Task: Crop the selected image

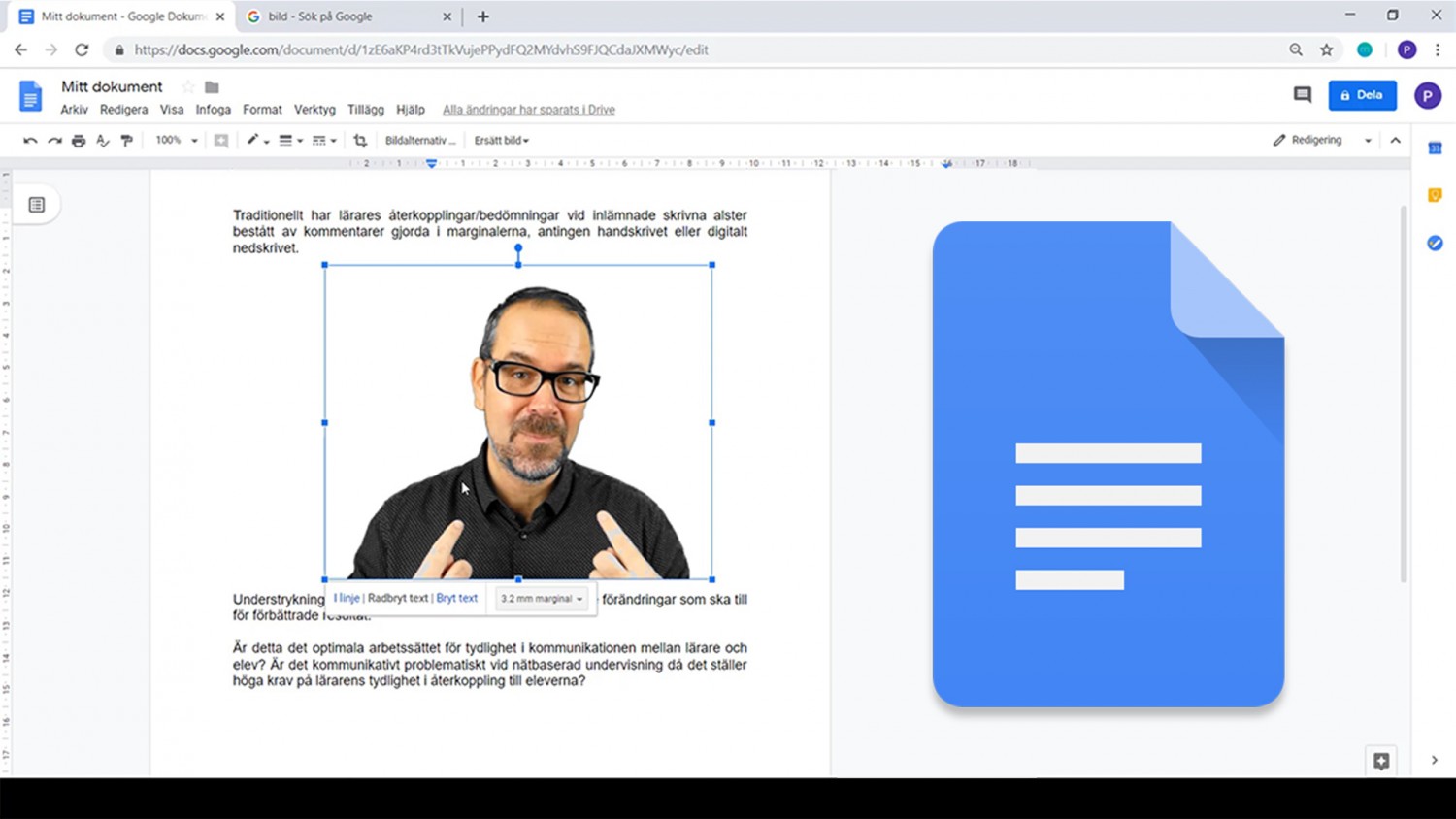Action: pos(359,140)
